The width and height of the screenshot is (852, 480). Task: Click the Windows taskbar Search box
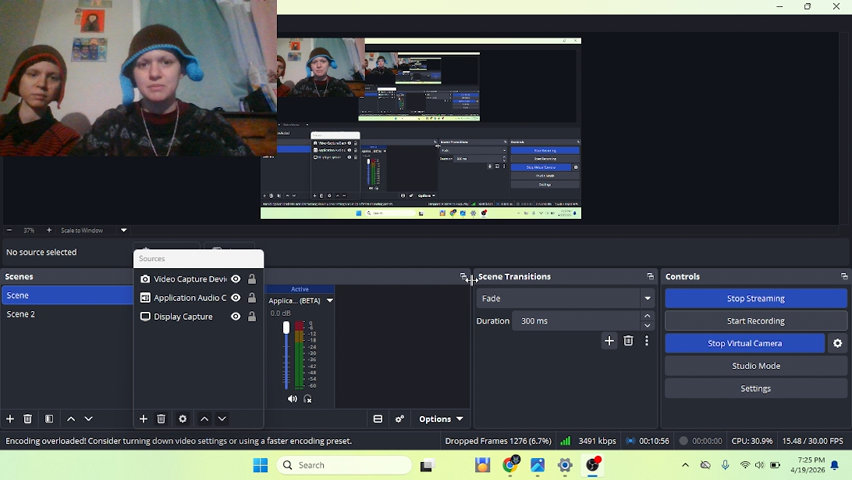[344, 465]
